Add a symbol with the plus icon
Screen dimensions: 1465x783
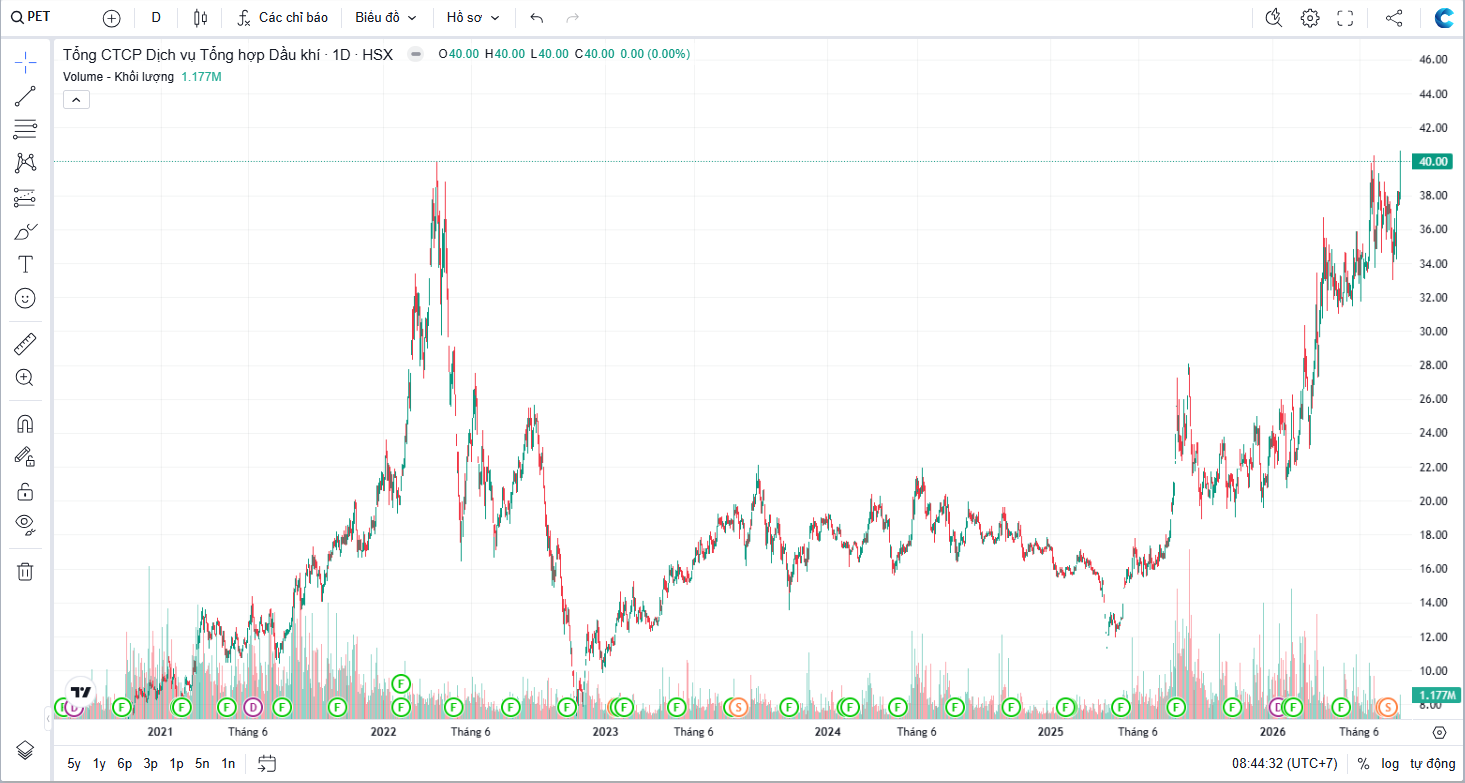point(111,18)
